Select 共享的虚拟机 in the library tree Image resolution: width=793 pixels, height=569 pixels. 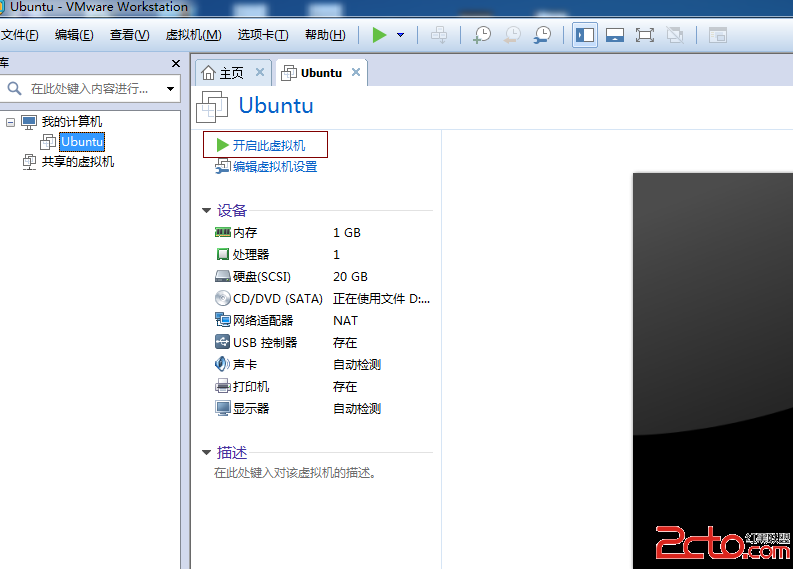(77, 162)
